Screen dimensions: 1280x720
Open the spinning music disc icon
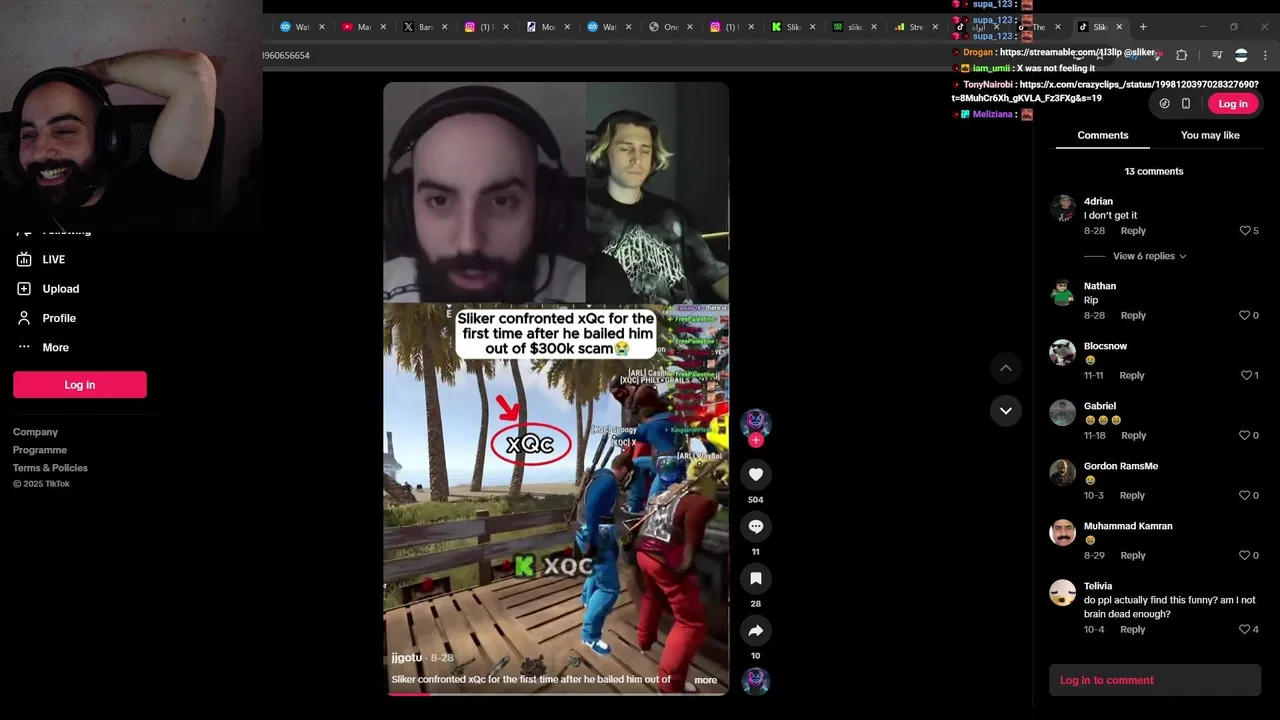tap(755, 681)
